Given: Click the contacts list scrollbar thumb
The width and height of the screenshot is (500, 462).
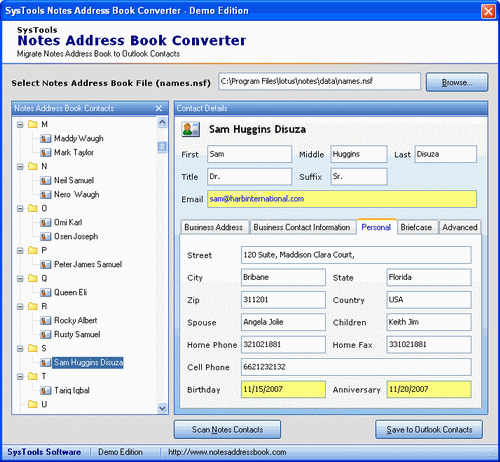Looking at the screenshot, I should click(x=162, y=146).
